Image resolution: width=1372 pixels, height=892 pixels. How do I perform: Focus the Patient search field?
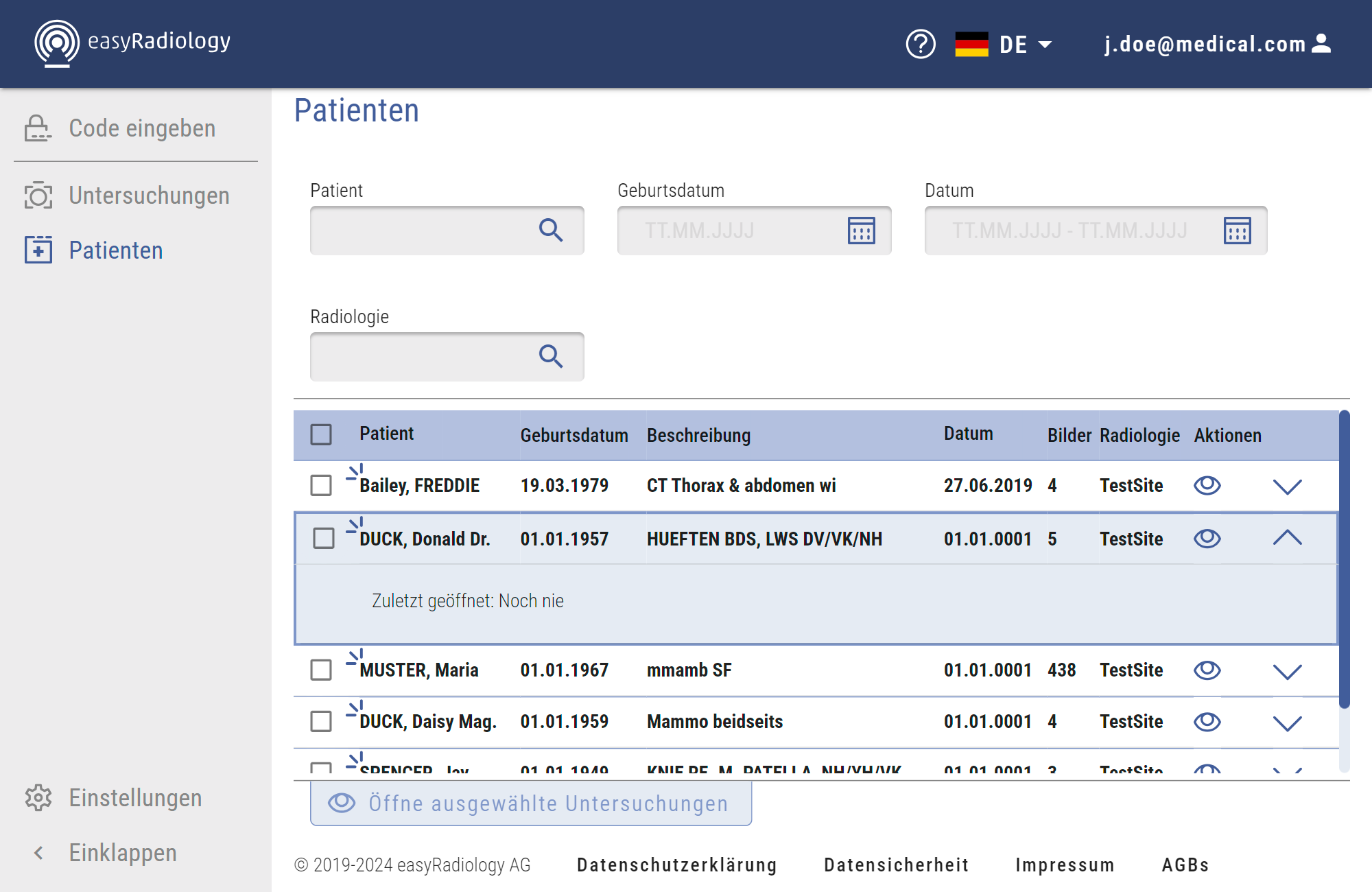(447, 231)
